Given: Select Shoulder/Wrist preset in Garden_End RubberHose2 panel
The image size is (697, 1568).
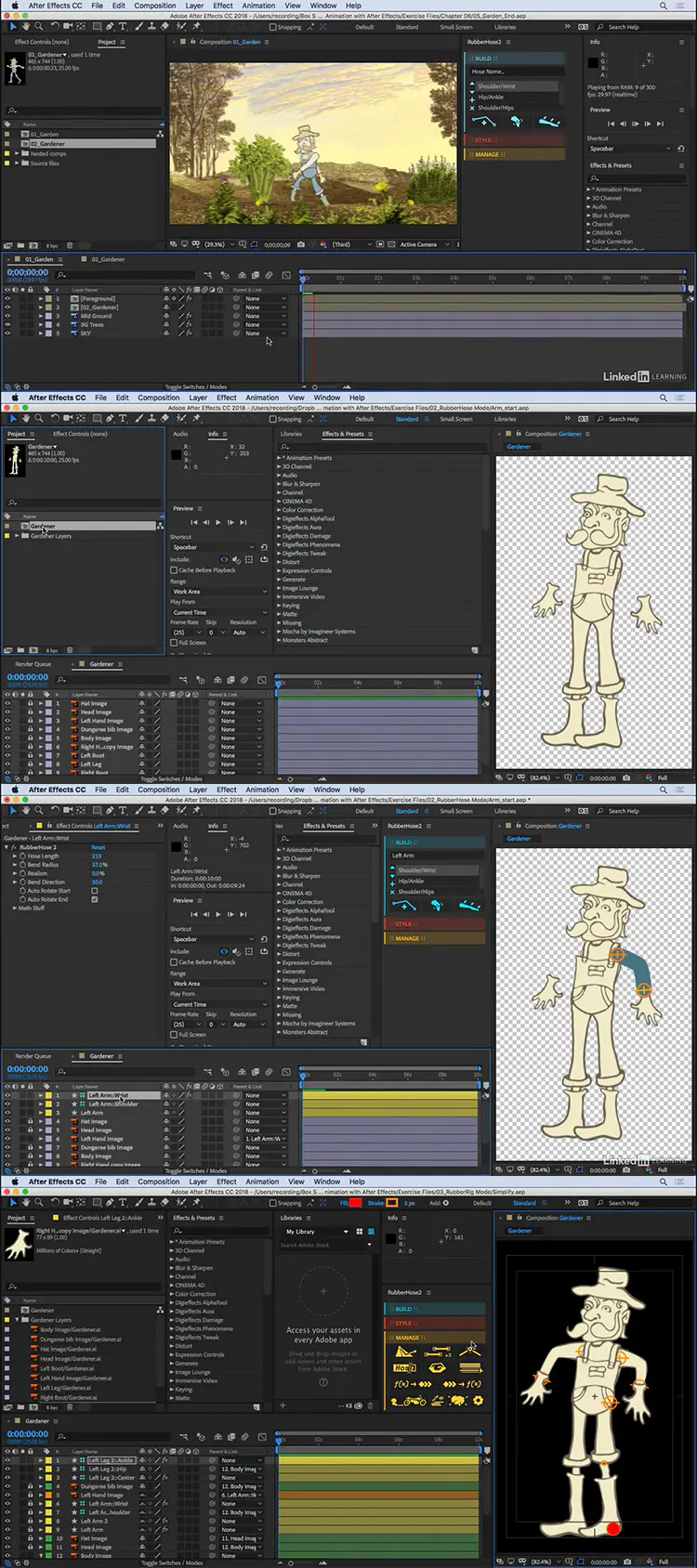Looking at the screenshot, I should pyautogui.click(x=518, y=86).
